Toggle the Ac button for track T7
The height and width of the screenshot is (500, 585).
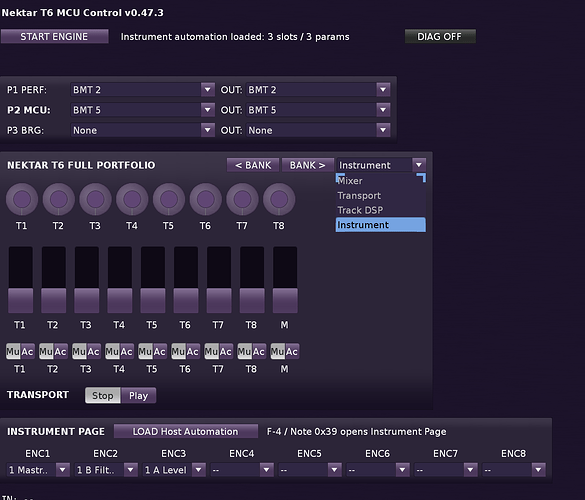pyautogui.click(x=226, y=351)
